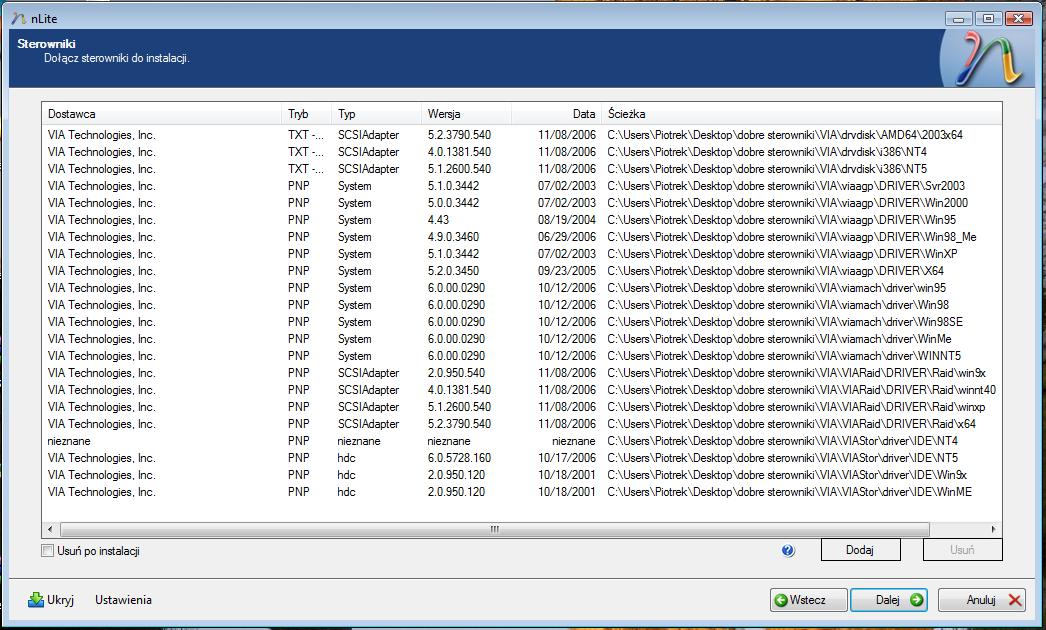Select the row with path VIARaid\DRIVER\Raid\winxp

tap(522, 407)
